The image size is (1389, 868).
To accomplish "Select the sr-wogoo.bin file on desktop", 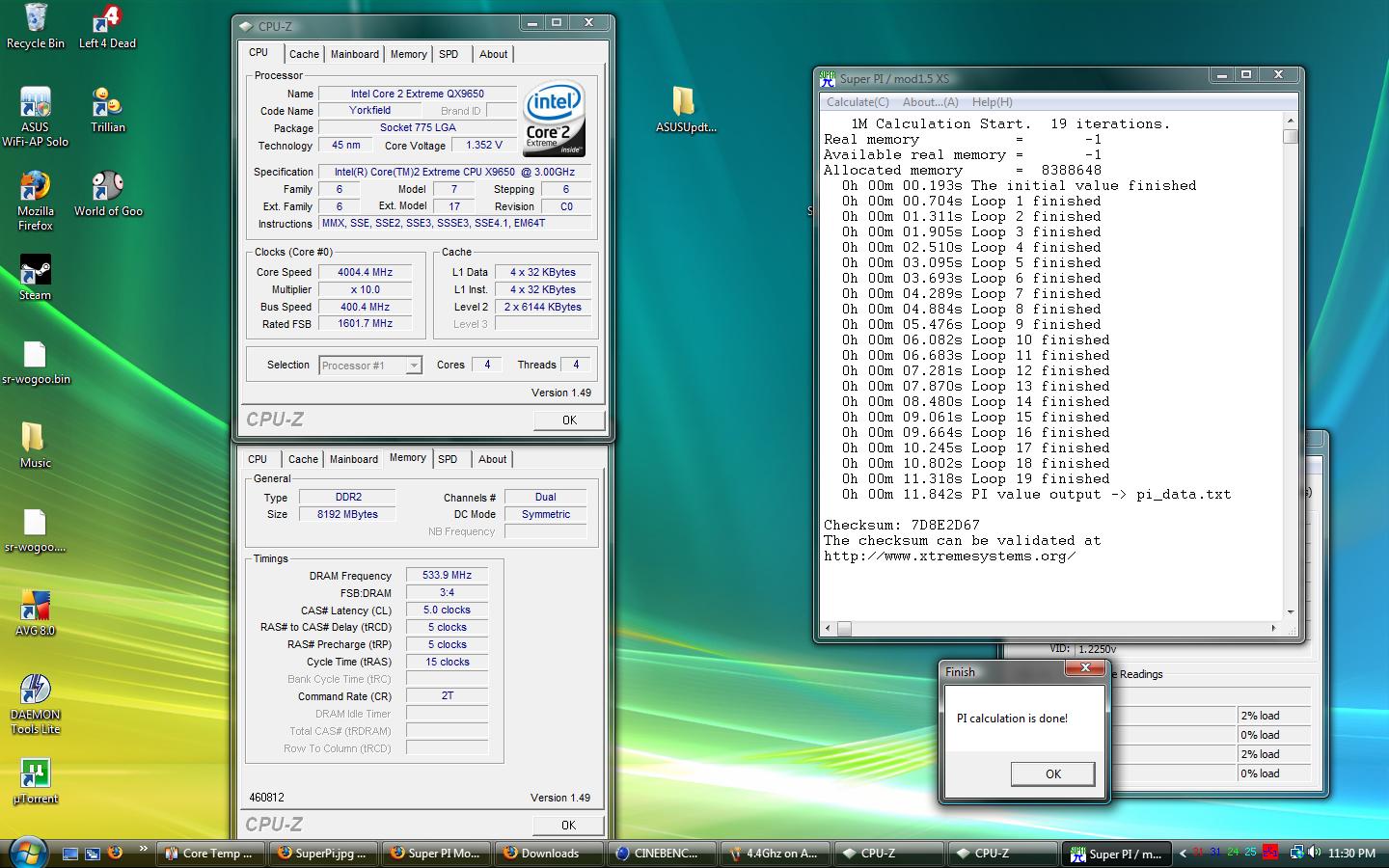I will point(35,363).
